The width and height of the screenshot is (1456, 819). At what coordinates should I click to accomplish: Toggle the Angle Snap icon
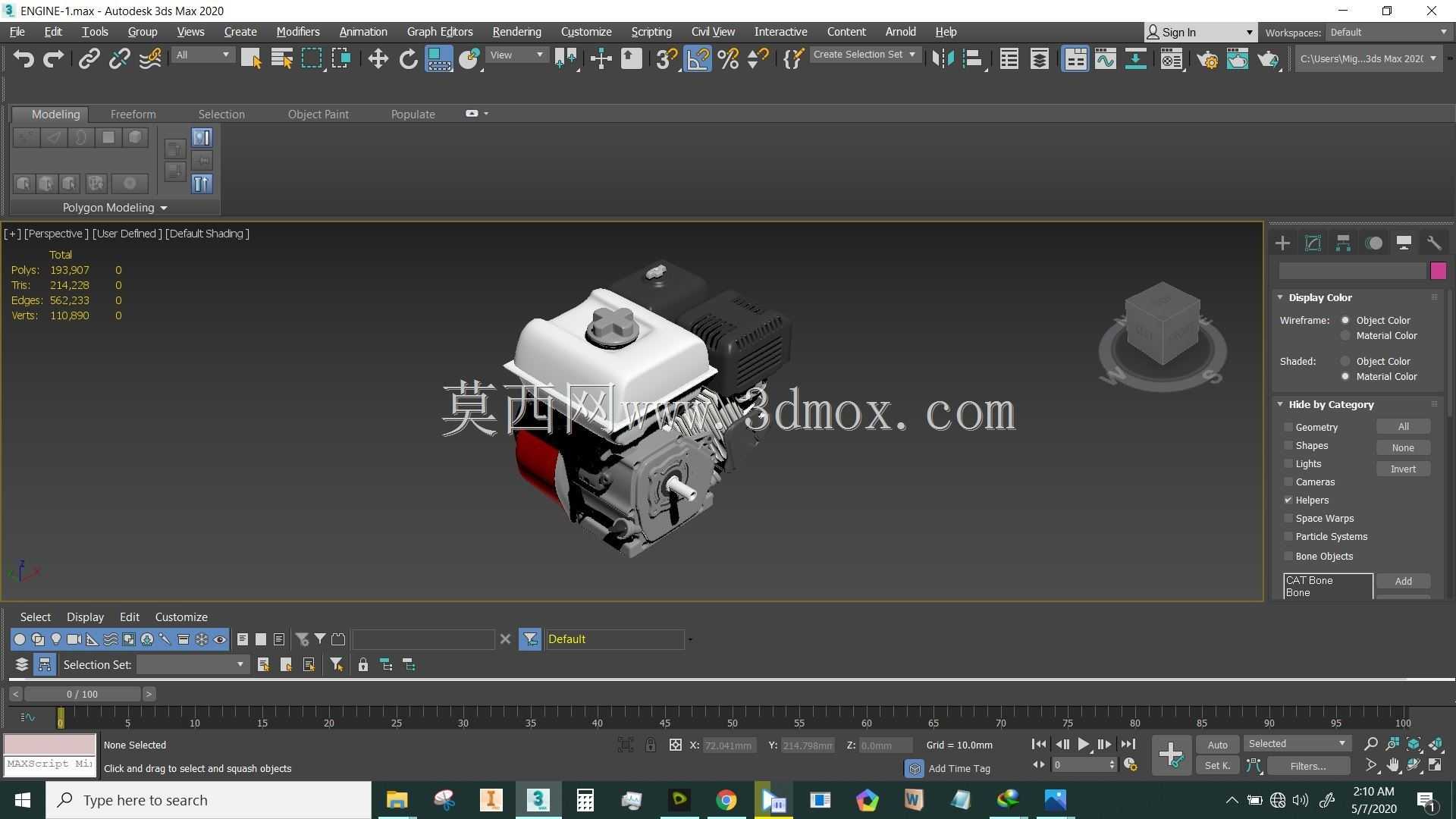[698, 58]
